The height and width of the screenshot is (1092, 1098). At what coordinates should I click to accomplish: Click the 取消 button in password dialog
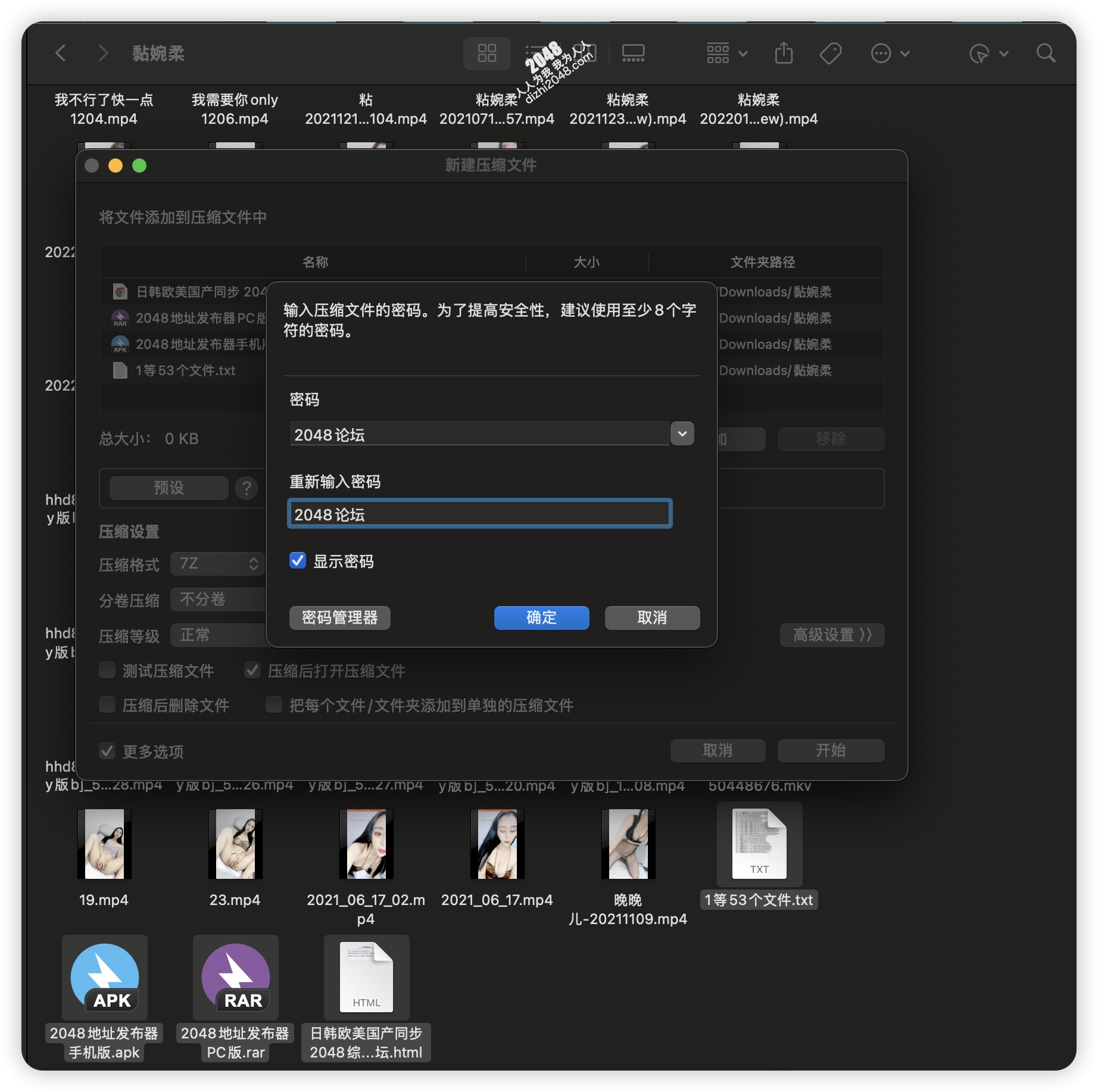click(652, 617)
